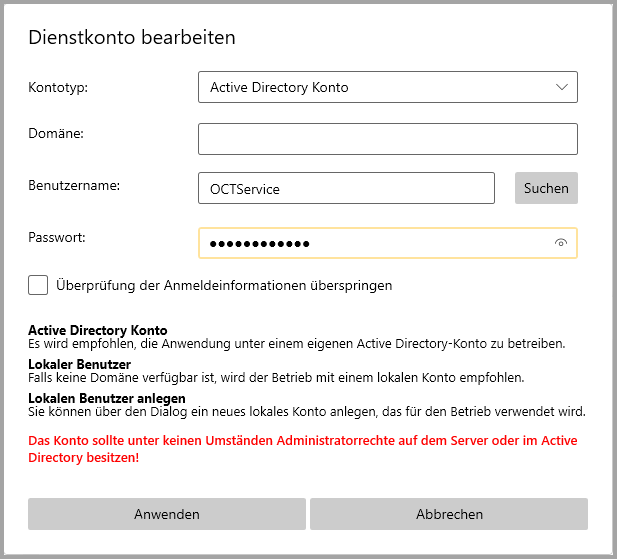Cancel the dialog with Abbrechen
This screenshot has width=617, height=559.
pos(449,514)
